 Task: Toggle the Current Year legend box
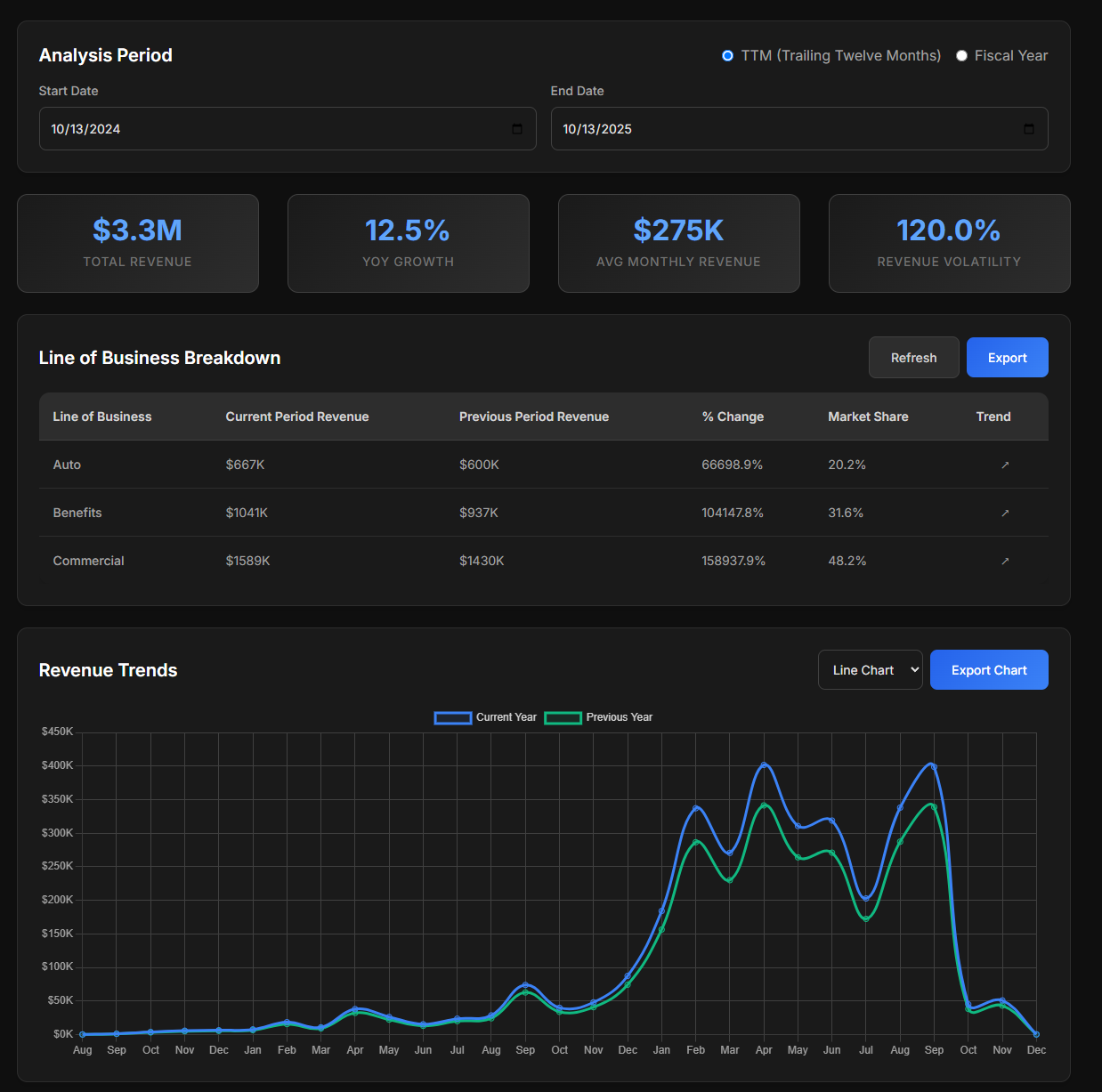click(x=453, y=717)
